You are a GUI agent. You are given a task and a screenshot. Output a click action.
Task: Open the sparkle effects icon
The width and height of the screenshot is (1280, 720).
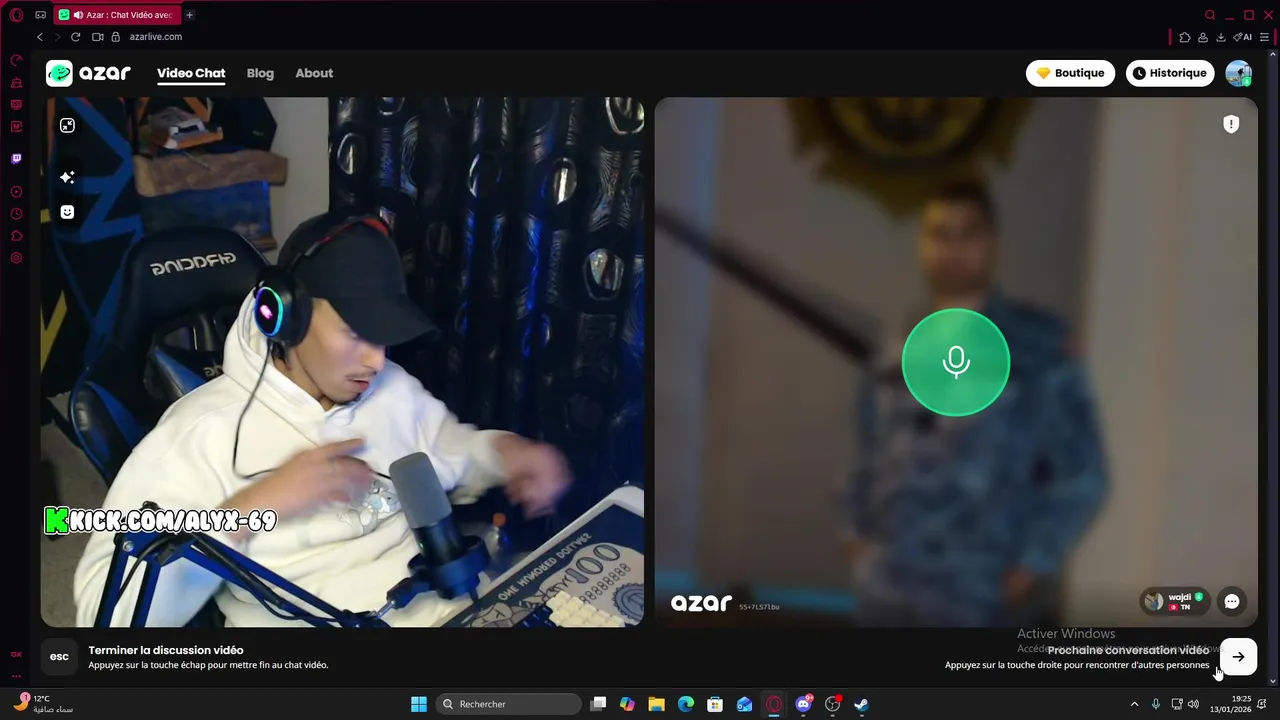[67, 177]
